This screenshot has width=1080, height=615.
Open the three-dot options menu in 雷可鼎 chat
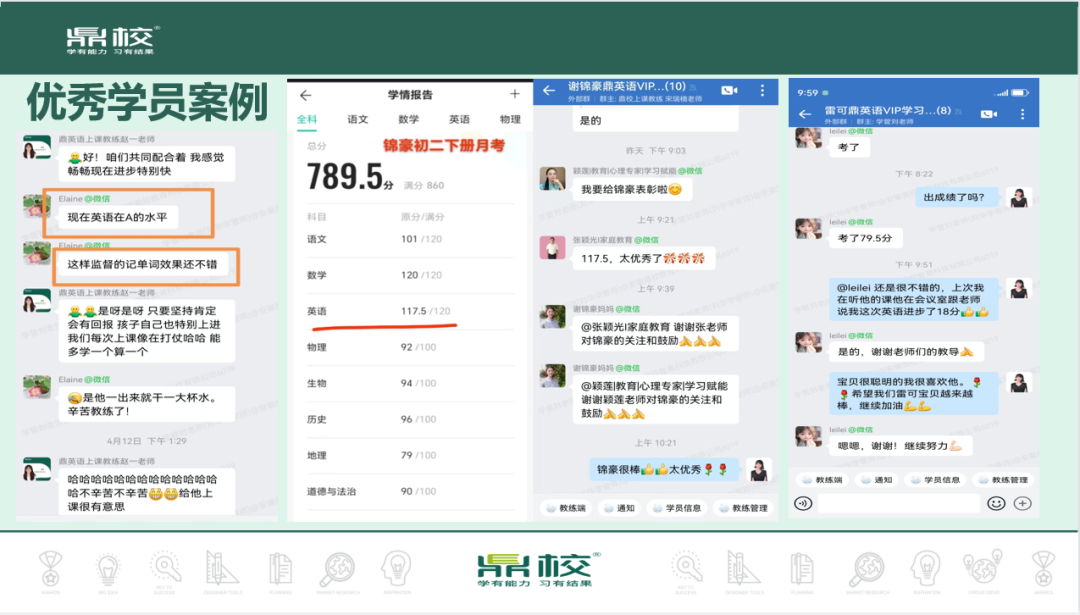(1022, 113)
